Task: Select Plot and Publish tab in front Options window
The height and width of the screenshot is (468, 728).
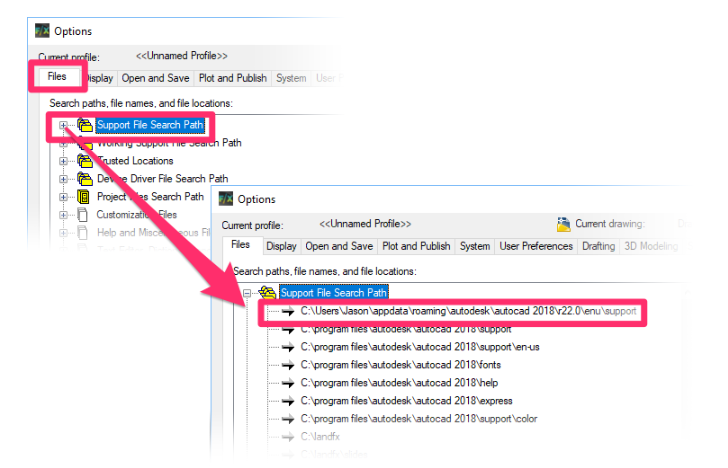Action: point(416,247)
